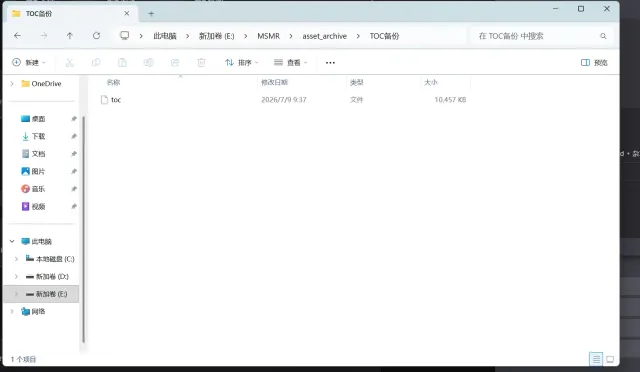The height and width of the screenshot is (372, 640).
Task: Sort by 类型 column header
Action: click(356, 82)
